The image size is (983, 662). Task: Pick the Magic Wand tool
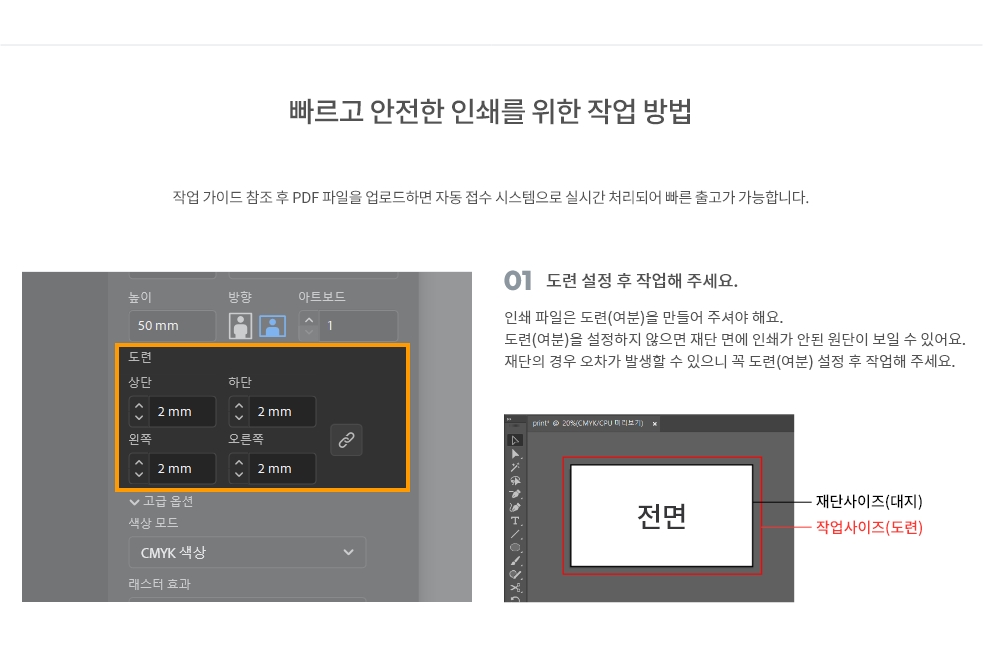pos(515,467)
